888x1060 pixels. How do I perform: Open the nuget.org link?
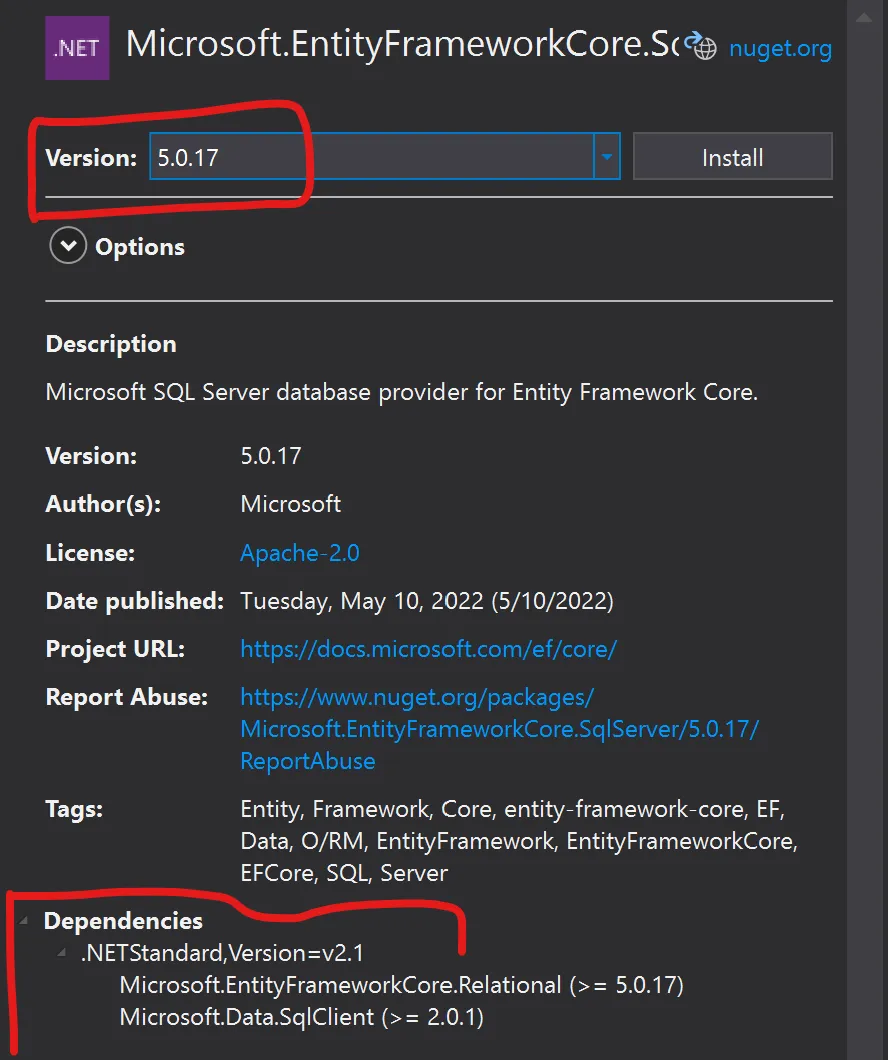pyautogui.click(x=781, y=49)
